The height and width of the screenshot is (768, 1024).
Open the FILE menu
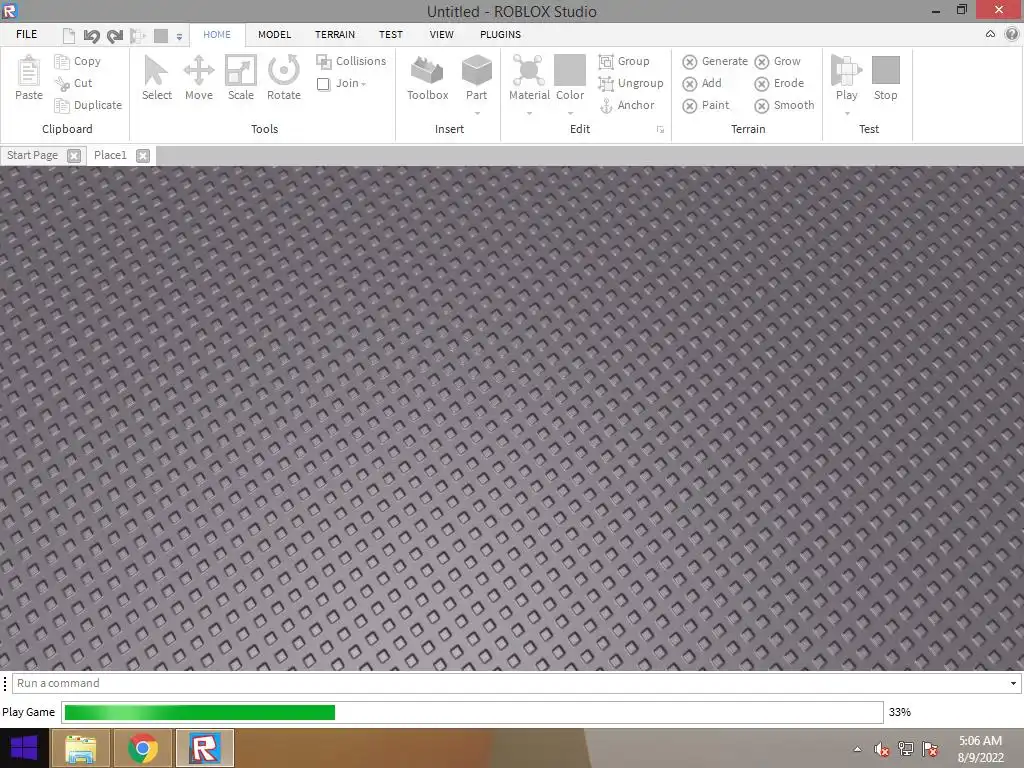(x=27, y=35)
